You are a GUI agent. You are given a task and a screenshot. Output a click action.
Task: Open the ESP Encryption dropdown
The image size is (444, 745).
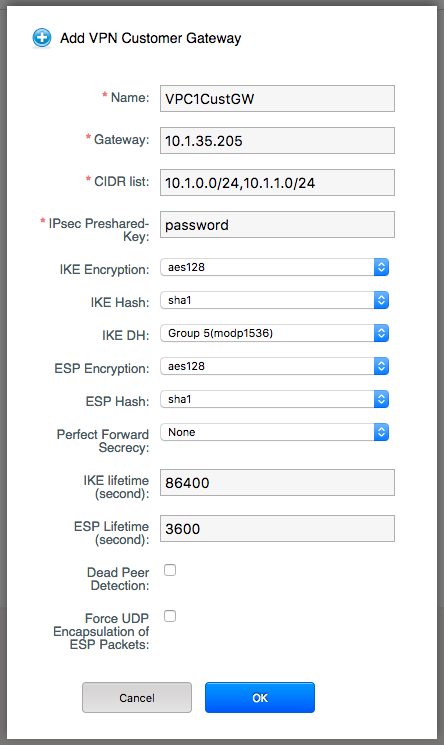275,366
